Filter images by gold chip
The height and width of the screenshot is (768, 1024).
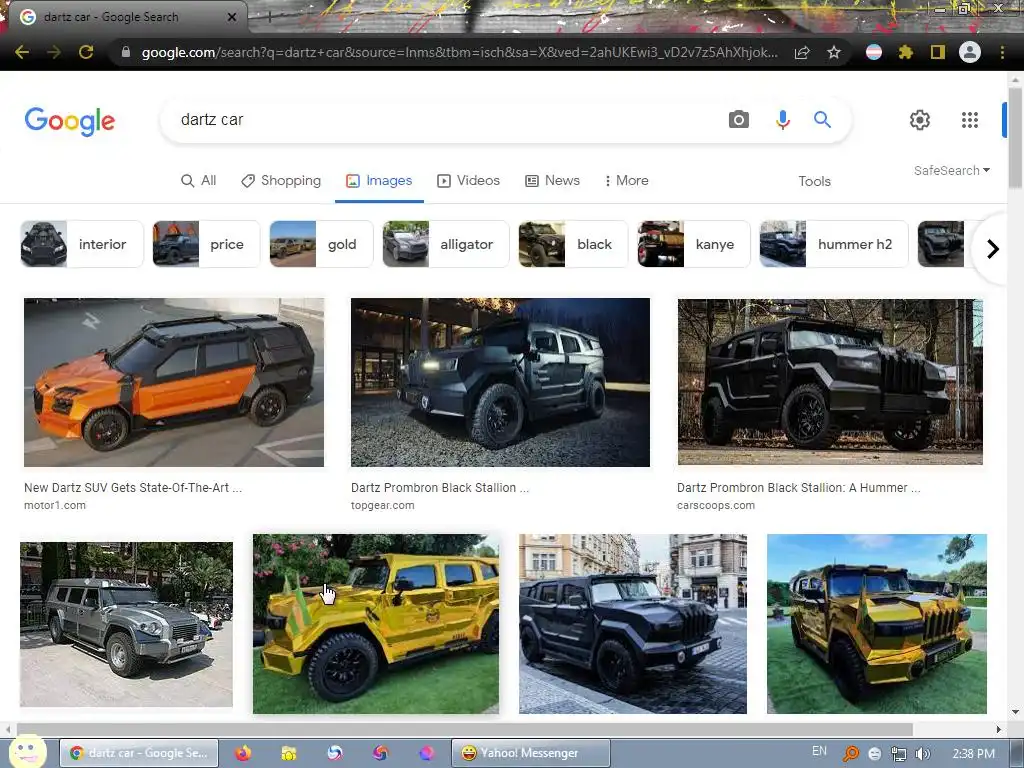point(321,244)
